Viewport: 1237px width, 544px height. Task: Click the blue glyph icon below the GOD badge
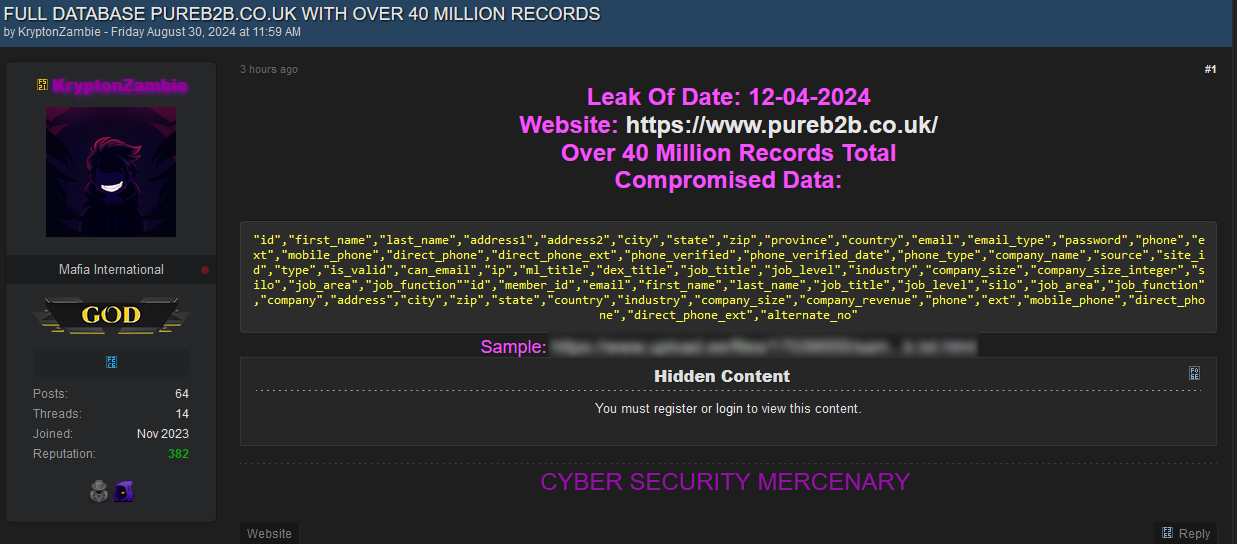tap(111, 362)
